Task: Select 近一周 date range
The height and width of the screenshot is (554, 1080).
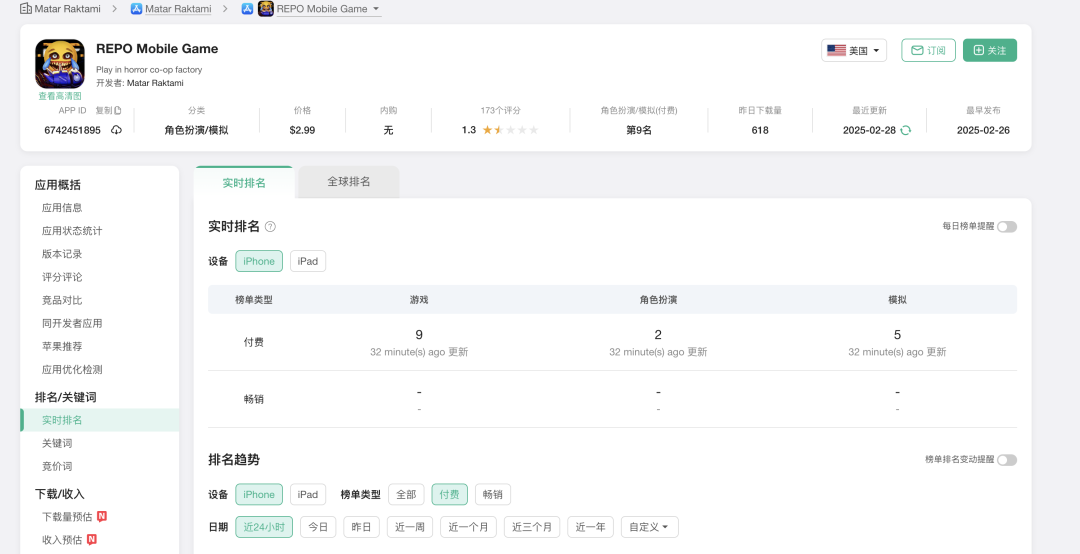Action: tap(410, 527)
